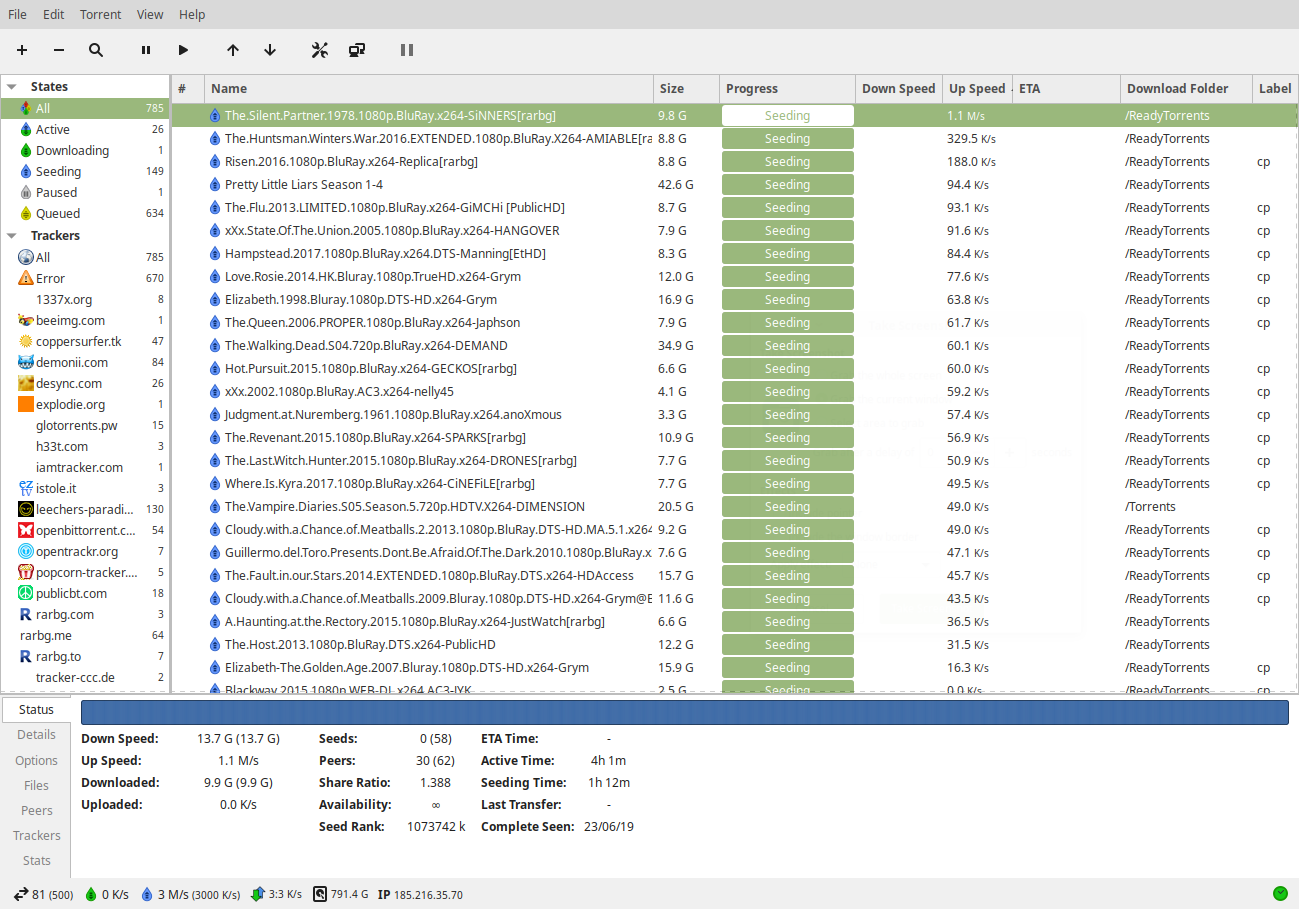
Task: Click the Pretty Little Liars Seeding progress bar
Action: tap(787, 185)
